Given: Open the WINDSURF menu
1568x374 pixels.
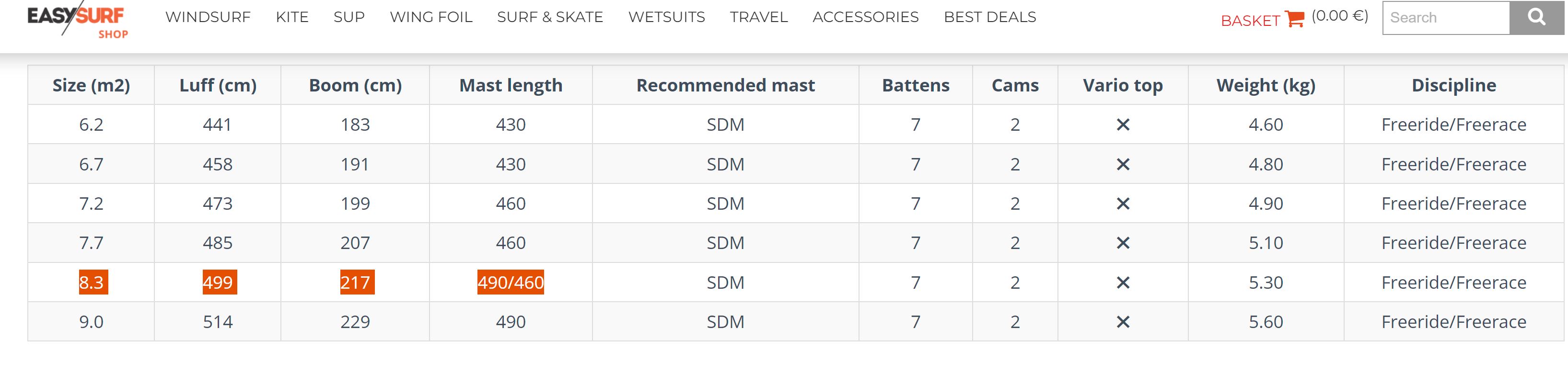Looking at the screenshot, I should coord(208,17).
